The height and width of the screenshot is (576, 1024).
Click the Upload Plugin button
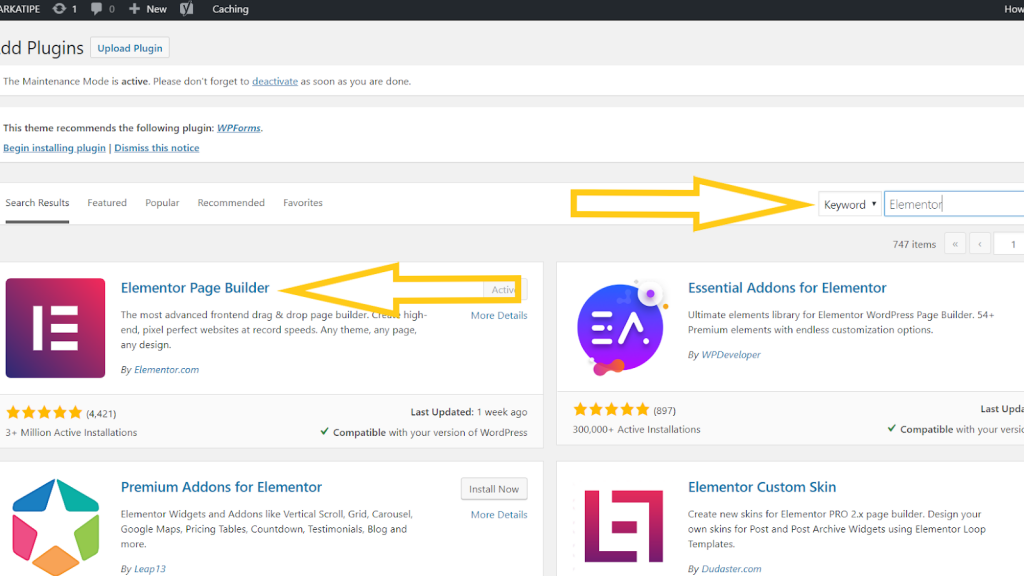(130, 48)
